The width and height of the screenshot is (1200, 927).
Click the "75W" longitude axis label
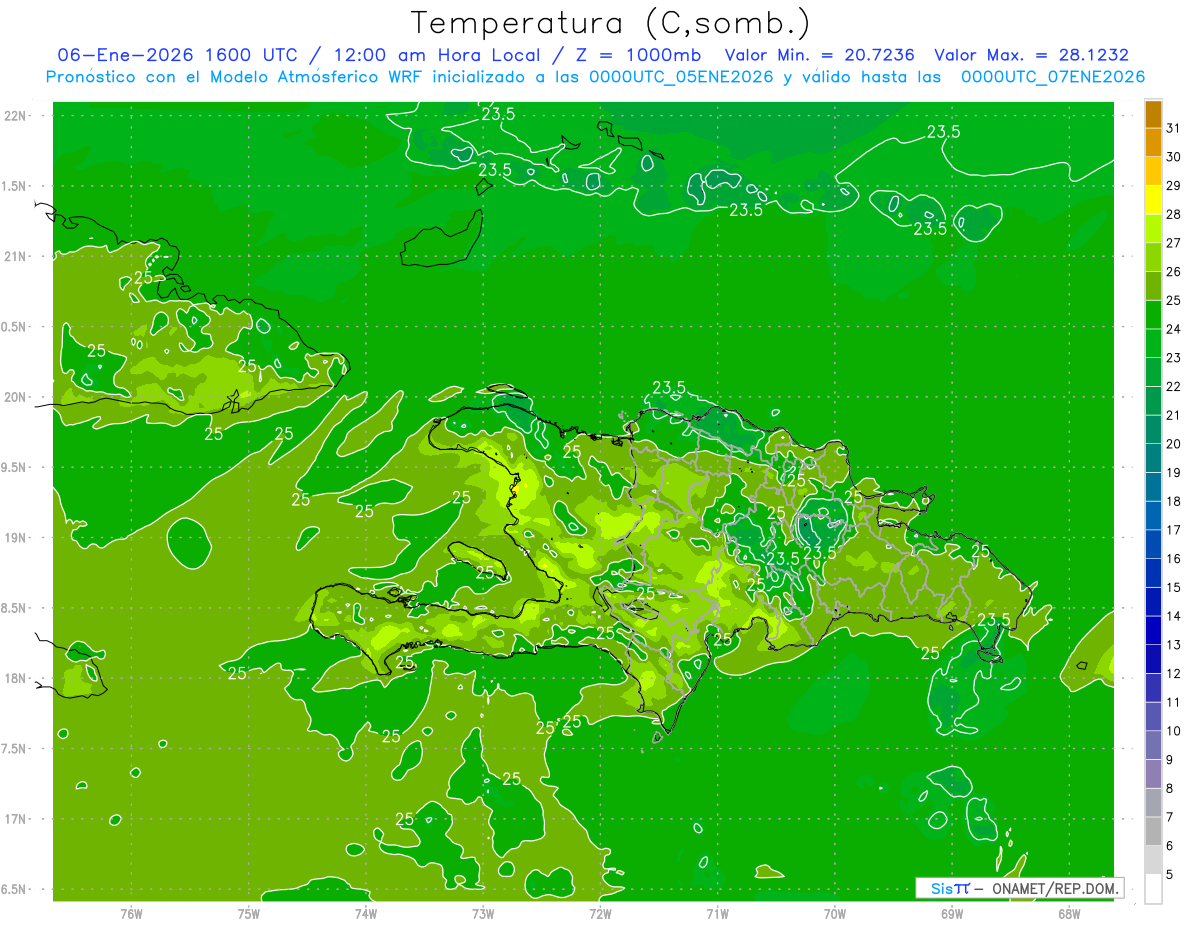(248, 913)
